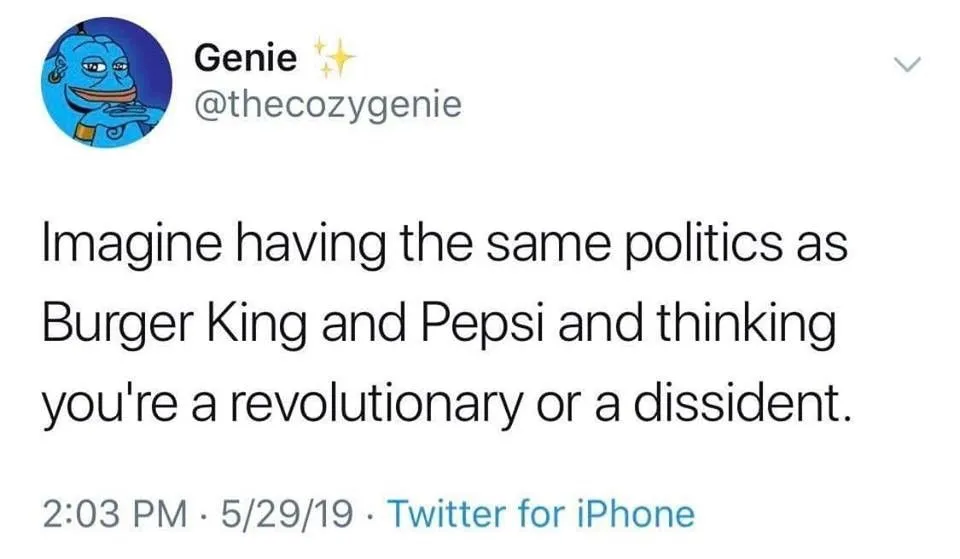
Task: Click the word "Imagine" in the tweet
Action: (113, 245)
